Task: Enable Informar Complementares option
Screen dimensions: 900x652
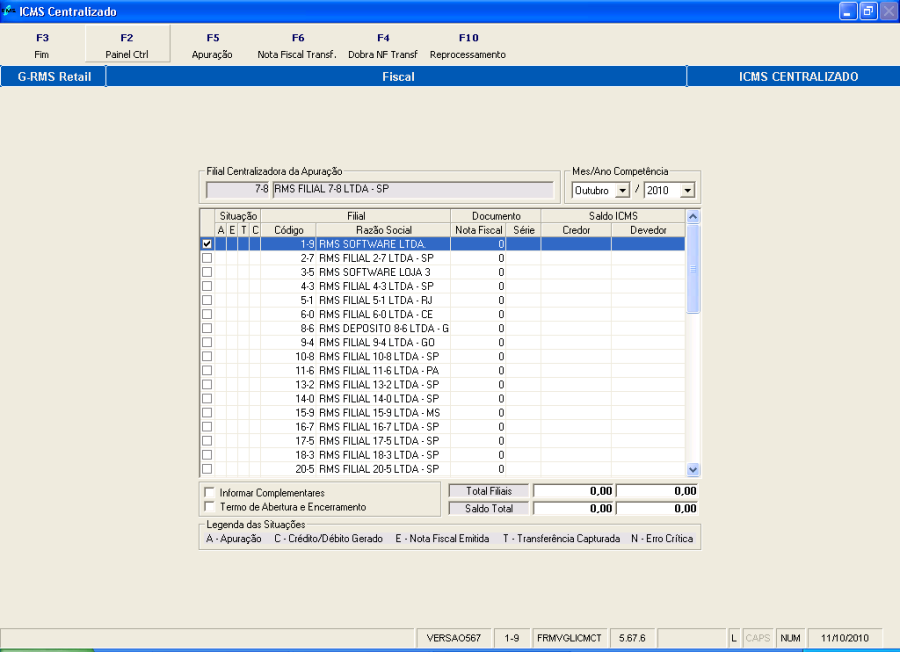Action: (210, 492)
